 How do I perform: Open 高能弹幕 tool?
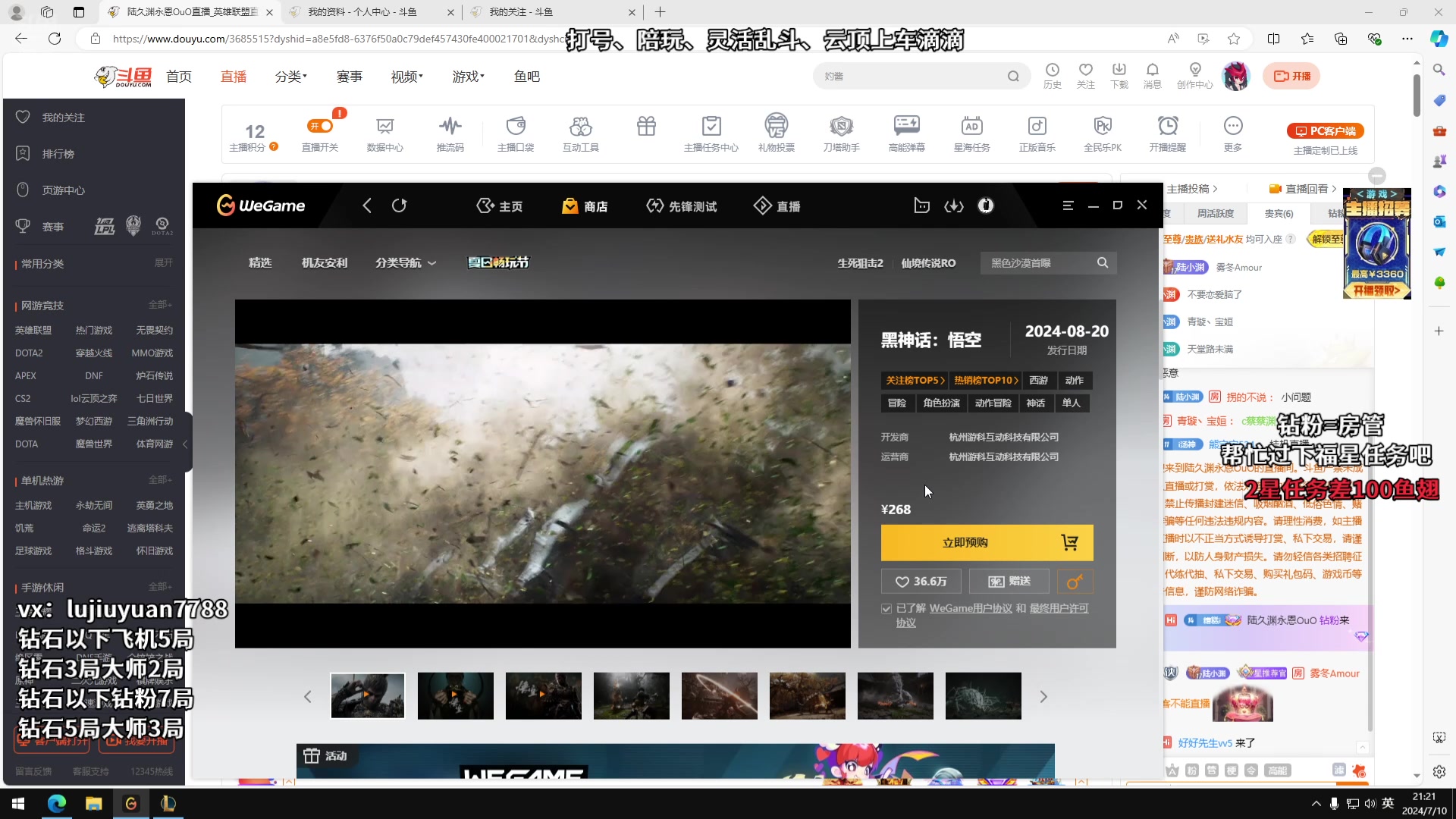[x=907, y=133]
